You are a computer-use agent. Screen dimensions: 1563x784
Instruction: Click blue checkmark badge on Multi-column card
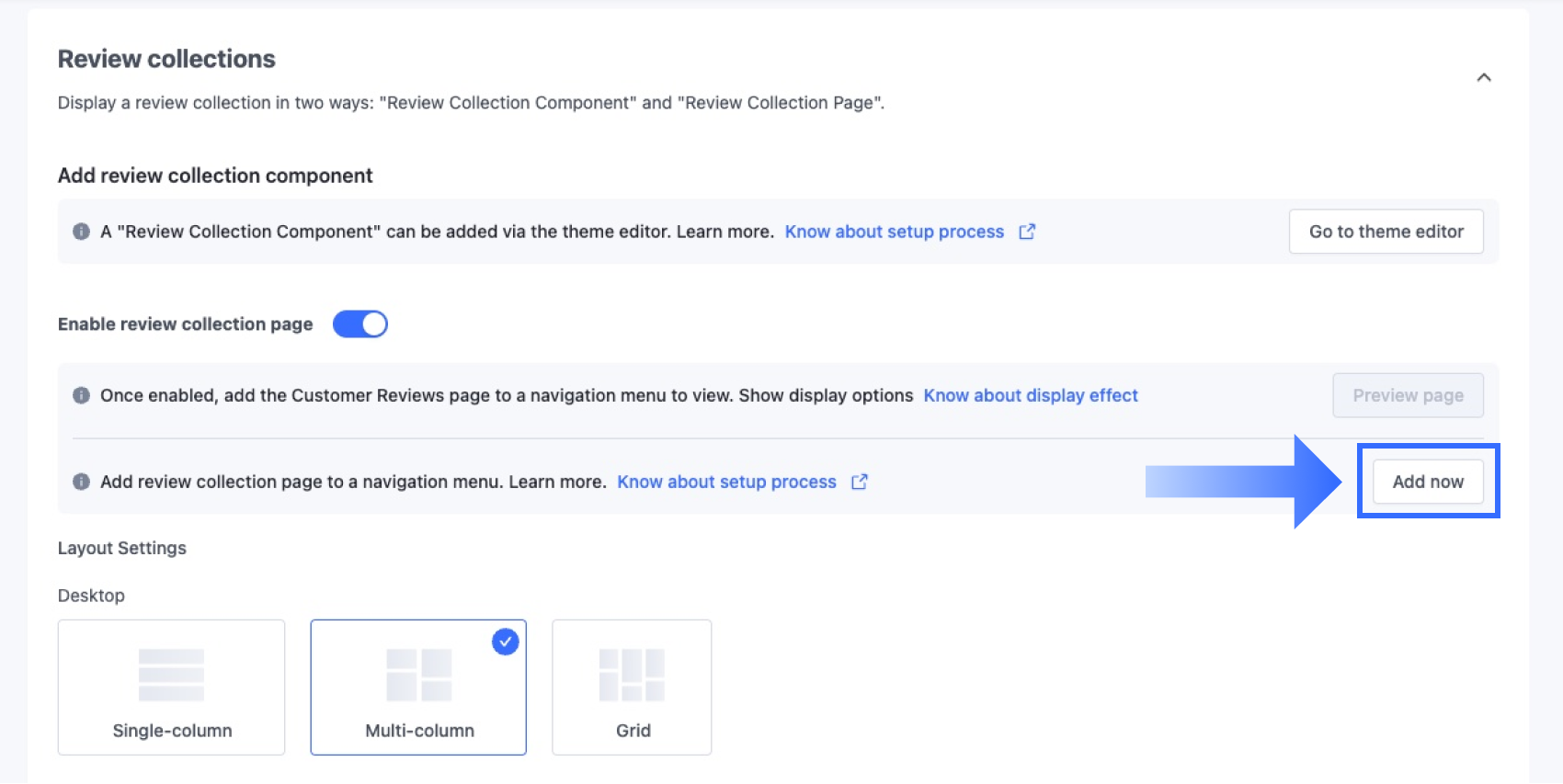[505, 642]
